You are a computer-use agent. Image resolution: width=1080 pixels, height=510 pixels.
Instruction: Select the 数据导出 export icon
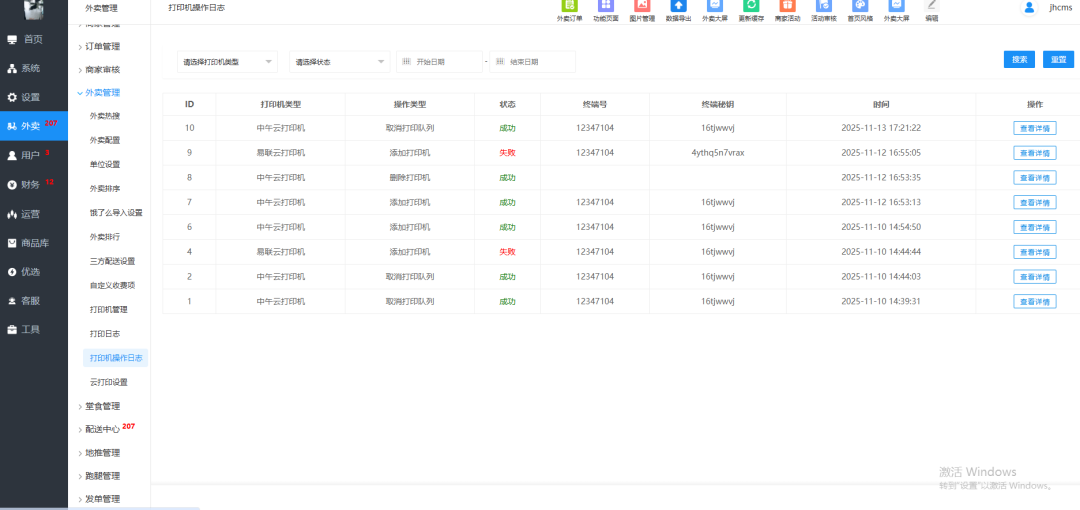click(x=678, y=8)
